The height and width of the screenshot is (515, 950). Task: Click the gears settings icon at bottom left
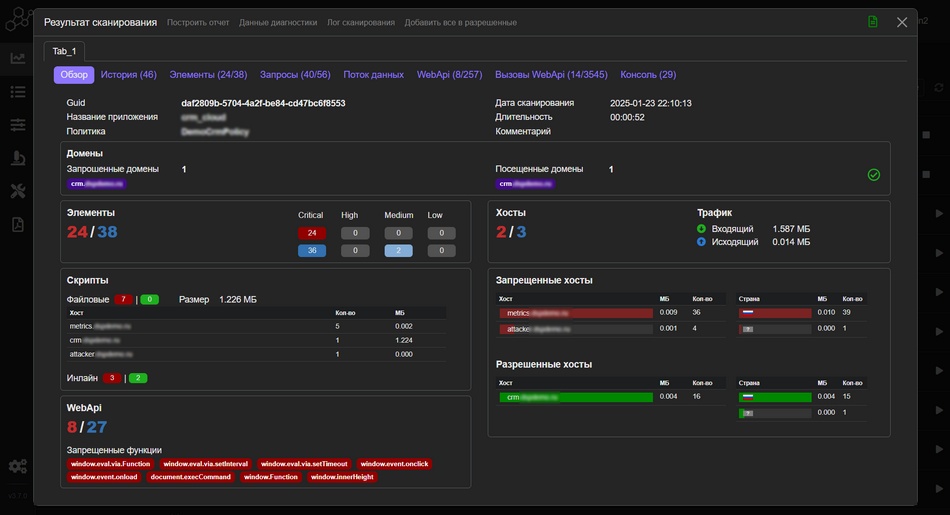coord(18,466)
